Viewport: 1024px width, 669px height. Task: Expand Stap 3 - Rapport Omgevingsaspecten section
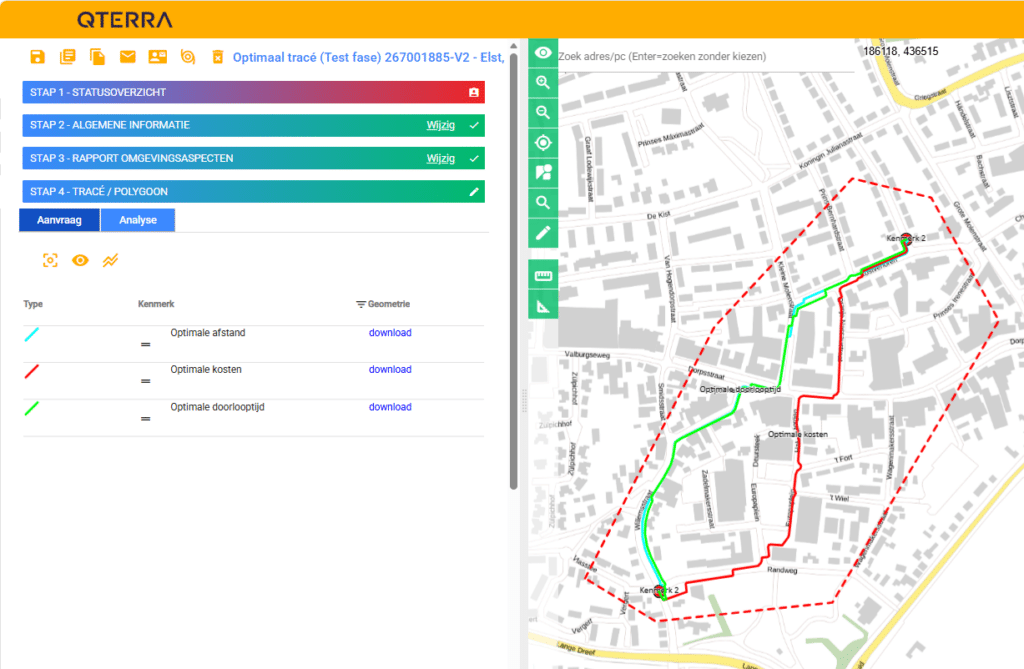[253, 159]
